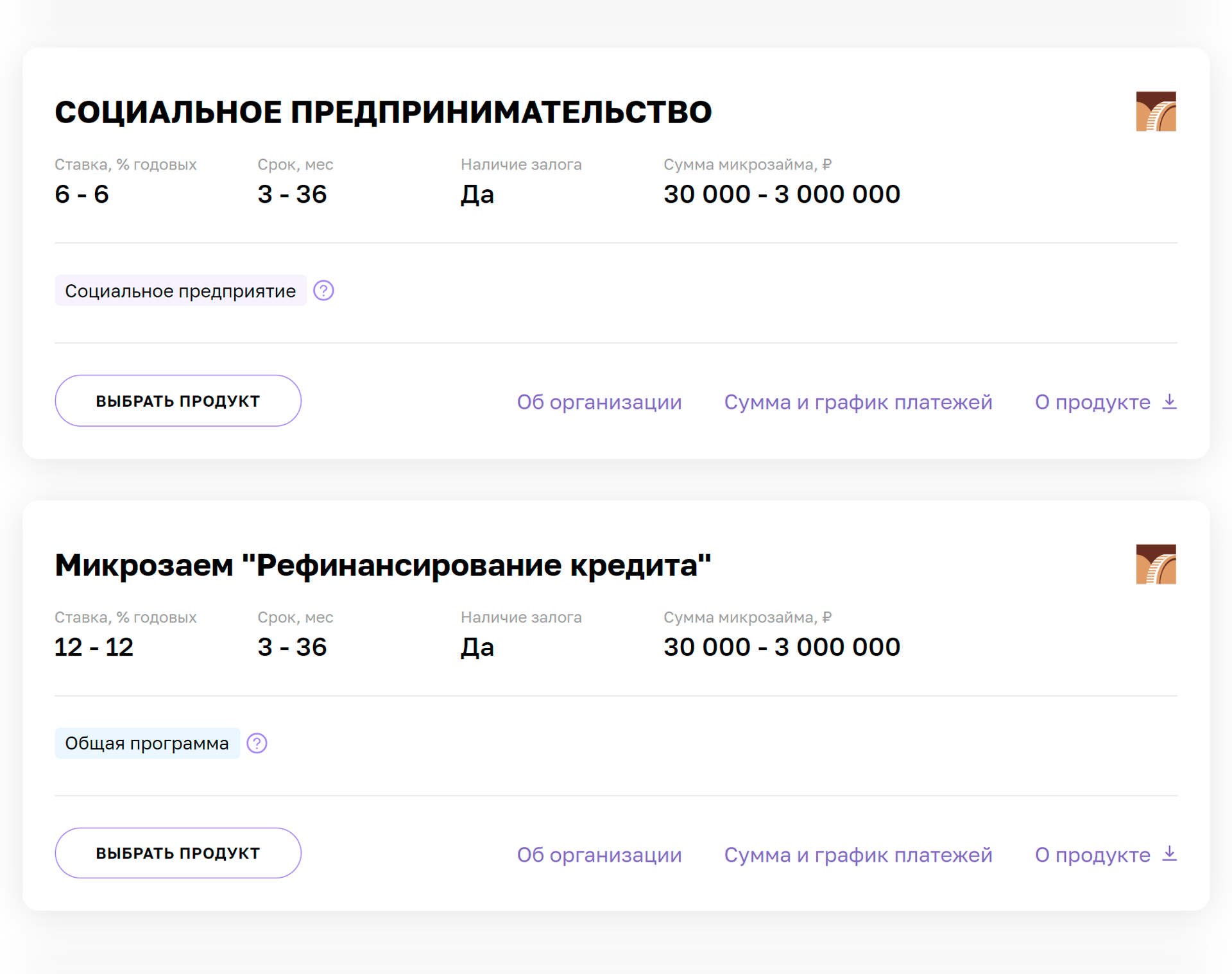The image size is (1232, 974).
Task: Choose the Социальное предпринимательство product via Выбрать продукт
Action: [178, 401]
